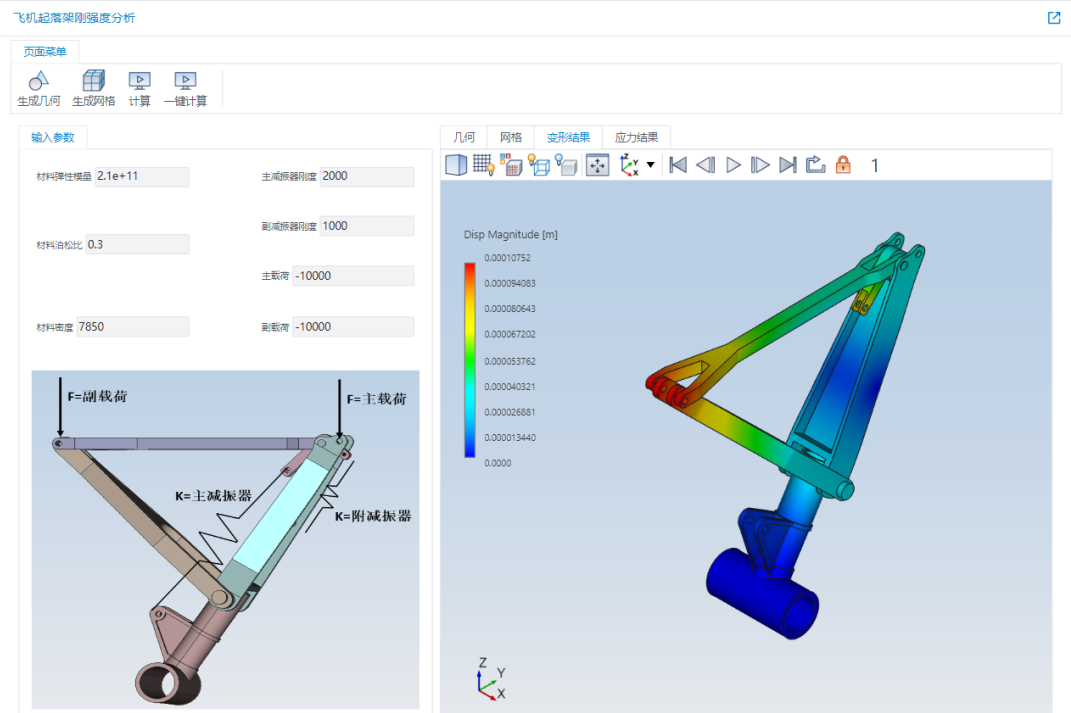Click the fit-to-view arrows icon
The width and height of the screenshot is (1071, 713).
pos(598,165)
